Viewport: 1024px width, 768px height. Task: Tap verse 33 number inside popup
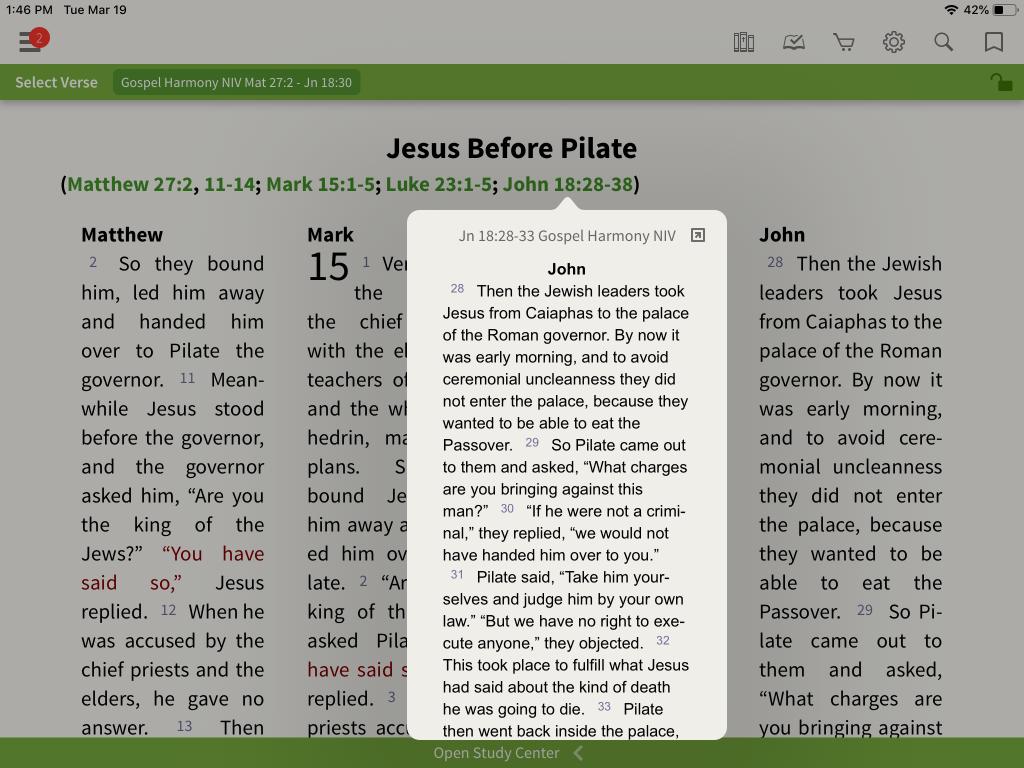point(604,707)
